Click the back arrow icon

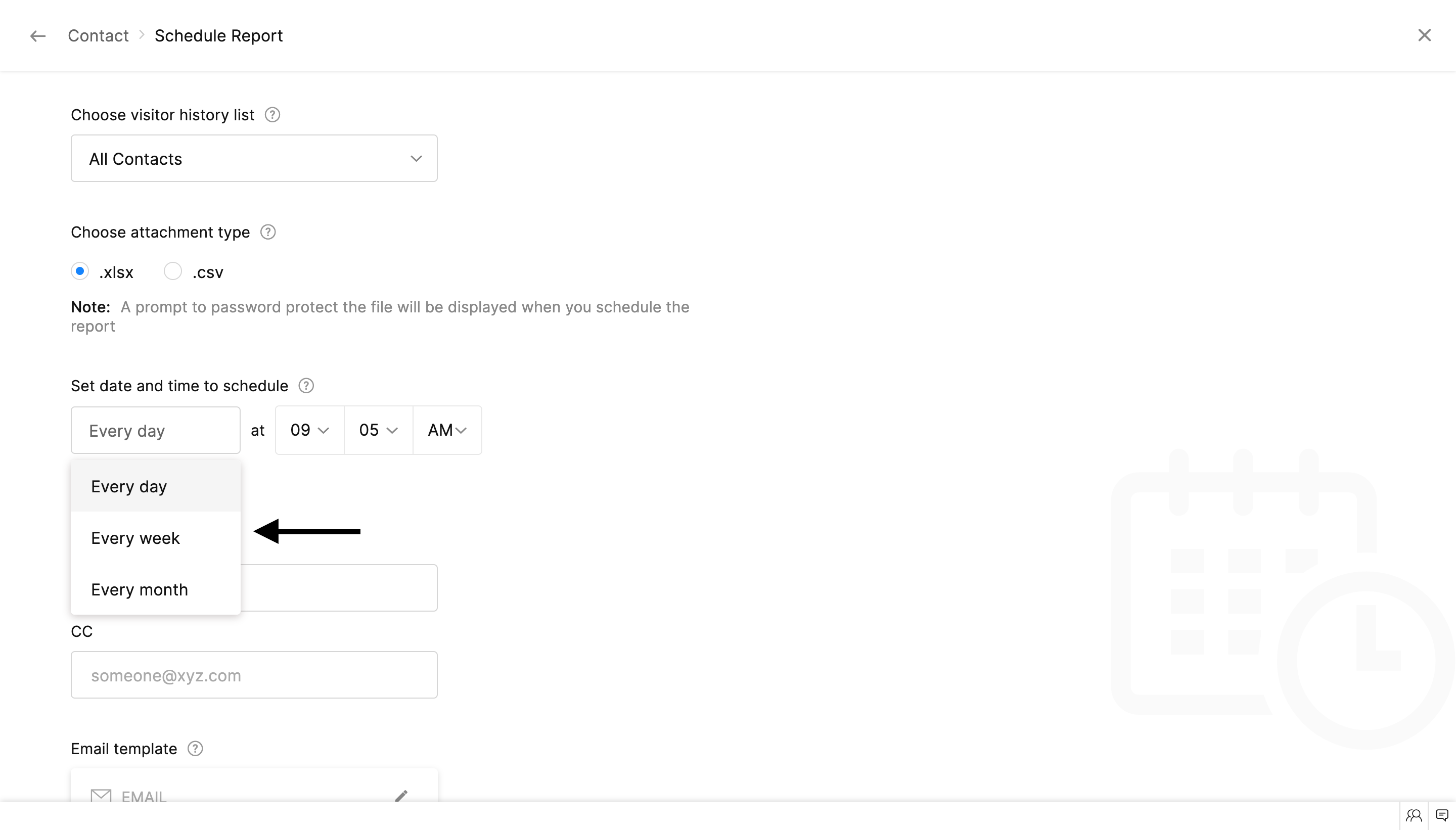tap(37, 36)
